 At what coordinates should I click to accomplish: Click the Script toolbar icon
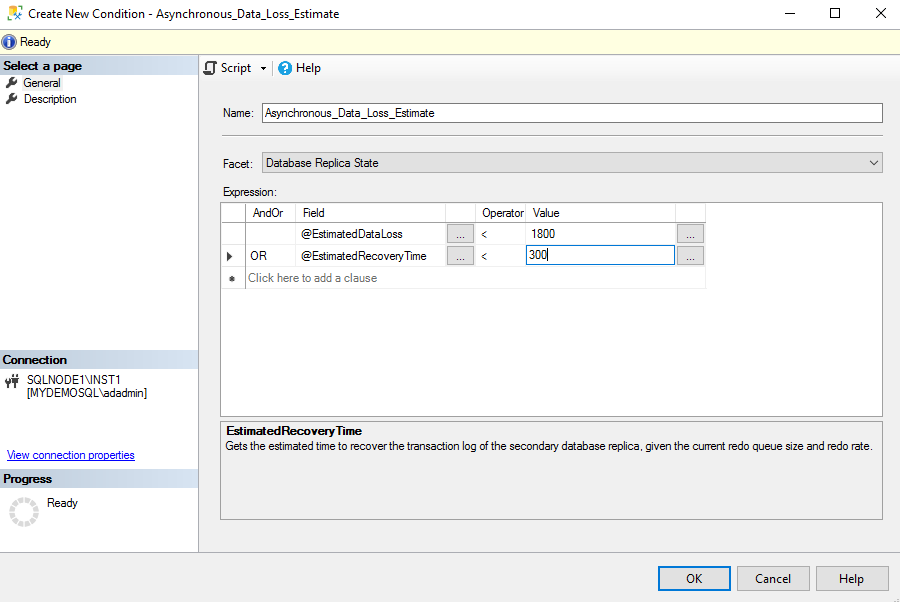coord(211,68)
